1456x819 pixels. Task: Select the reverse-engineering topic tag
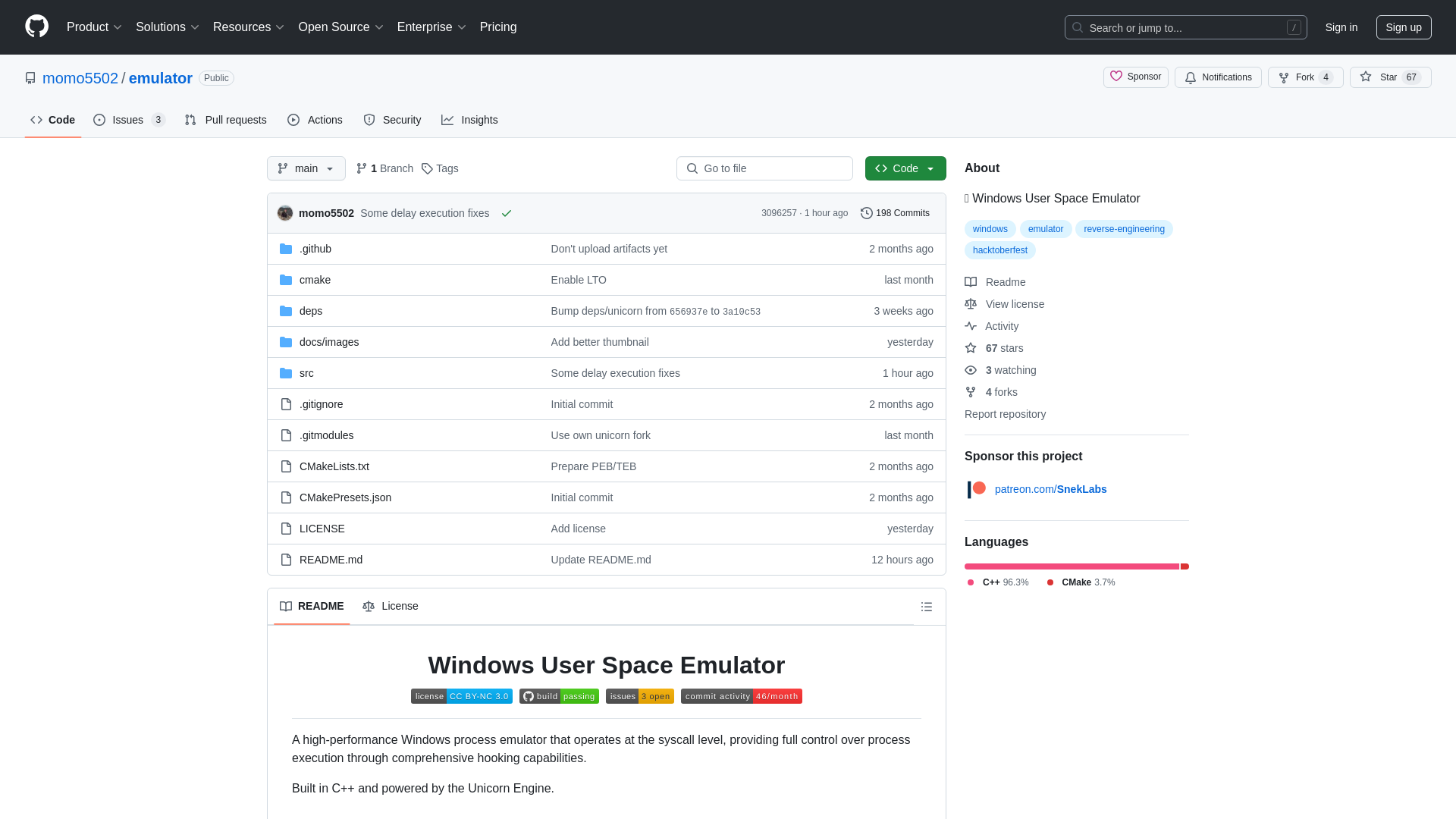[1124, 229]
